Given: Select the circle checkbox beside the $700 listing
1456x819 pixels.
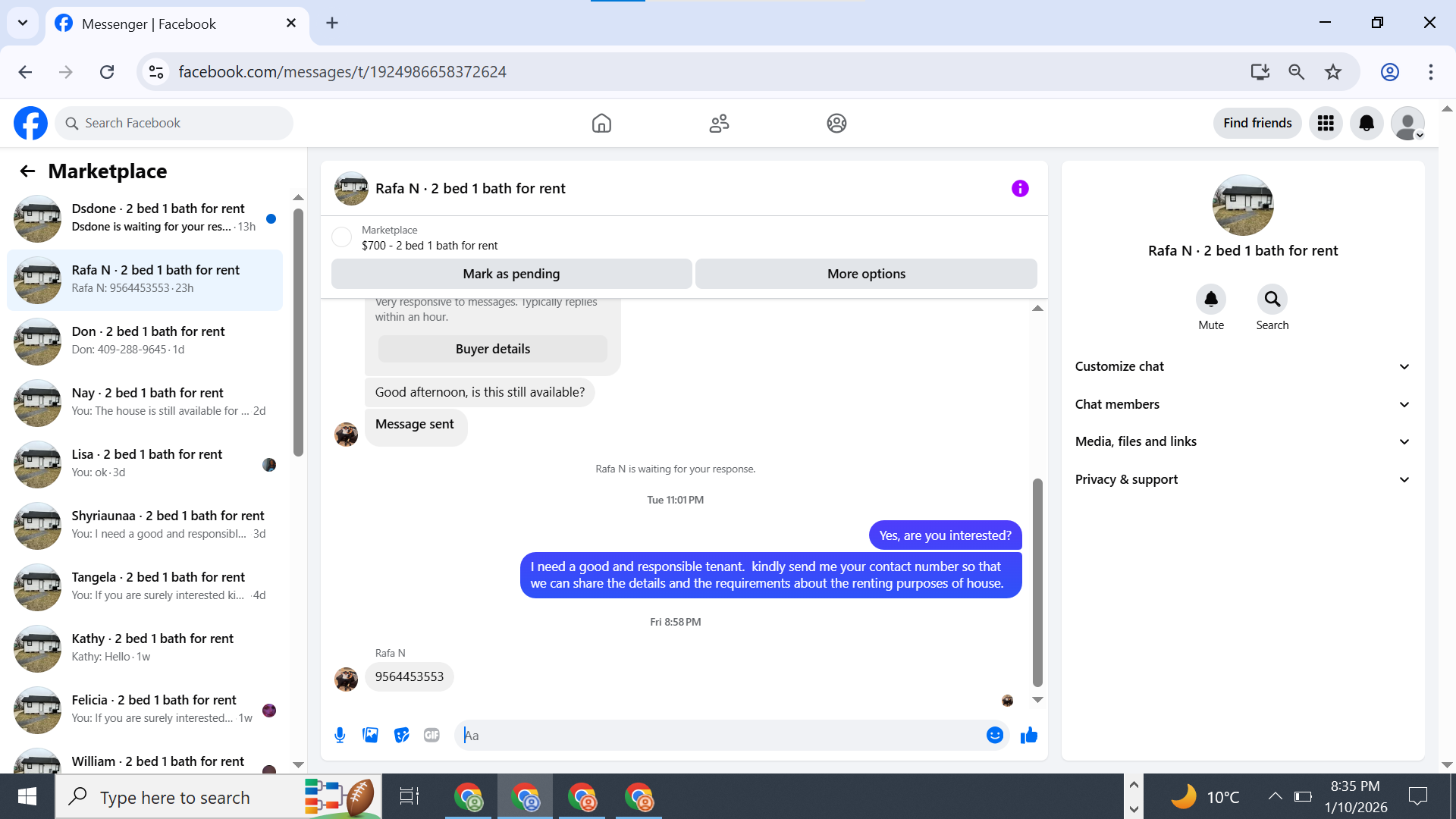Looking at the screenshot, I should (342, 237).
